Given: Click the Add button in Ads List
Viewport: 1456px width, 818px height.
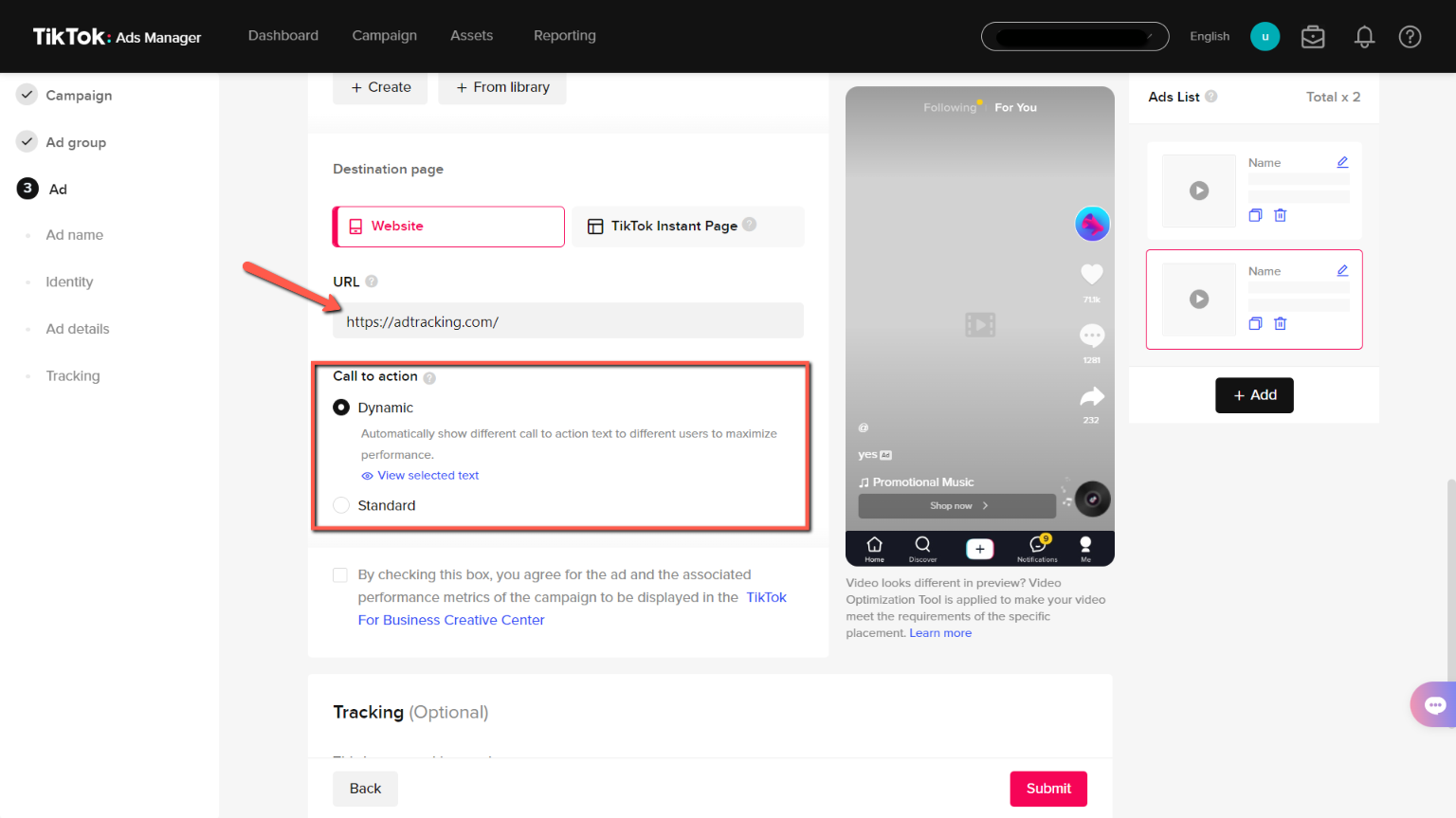Looking at the screenshot, I should click(x=1254, y=395).
